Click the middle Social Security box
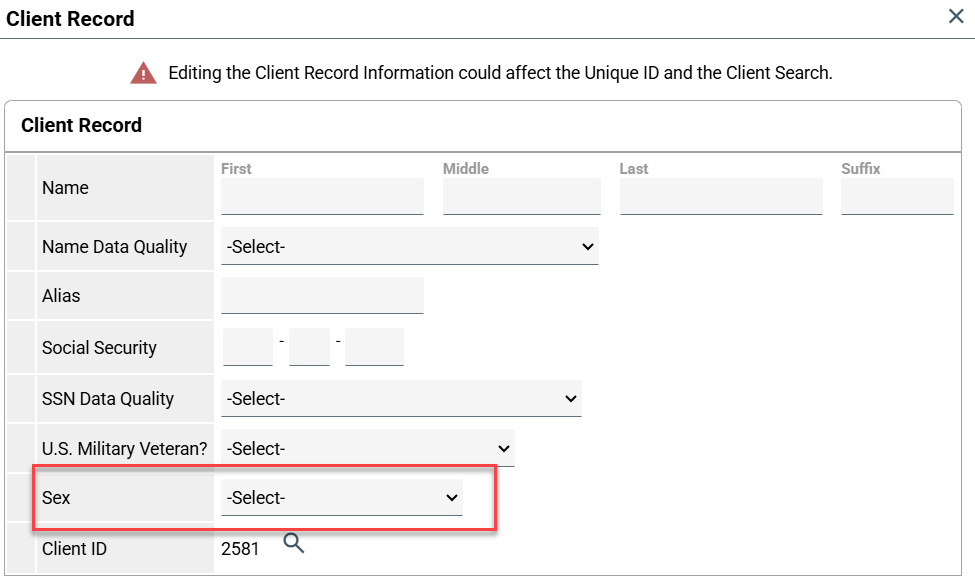 click(x=310, y=347)
